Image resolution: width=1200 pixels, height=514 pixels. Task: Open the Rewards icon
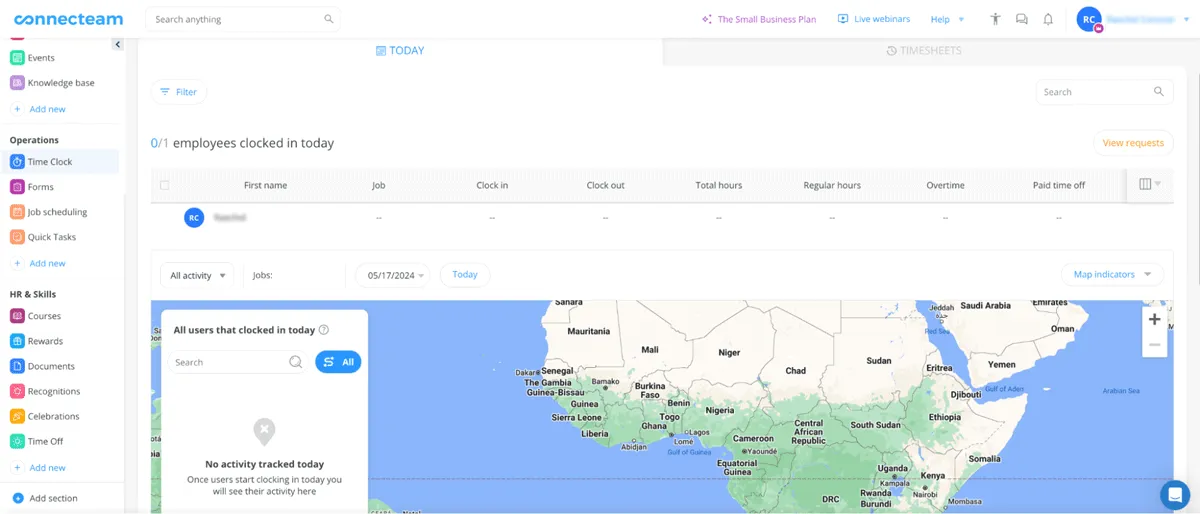(17, 341)
